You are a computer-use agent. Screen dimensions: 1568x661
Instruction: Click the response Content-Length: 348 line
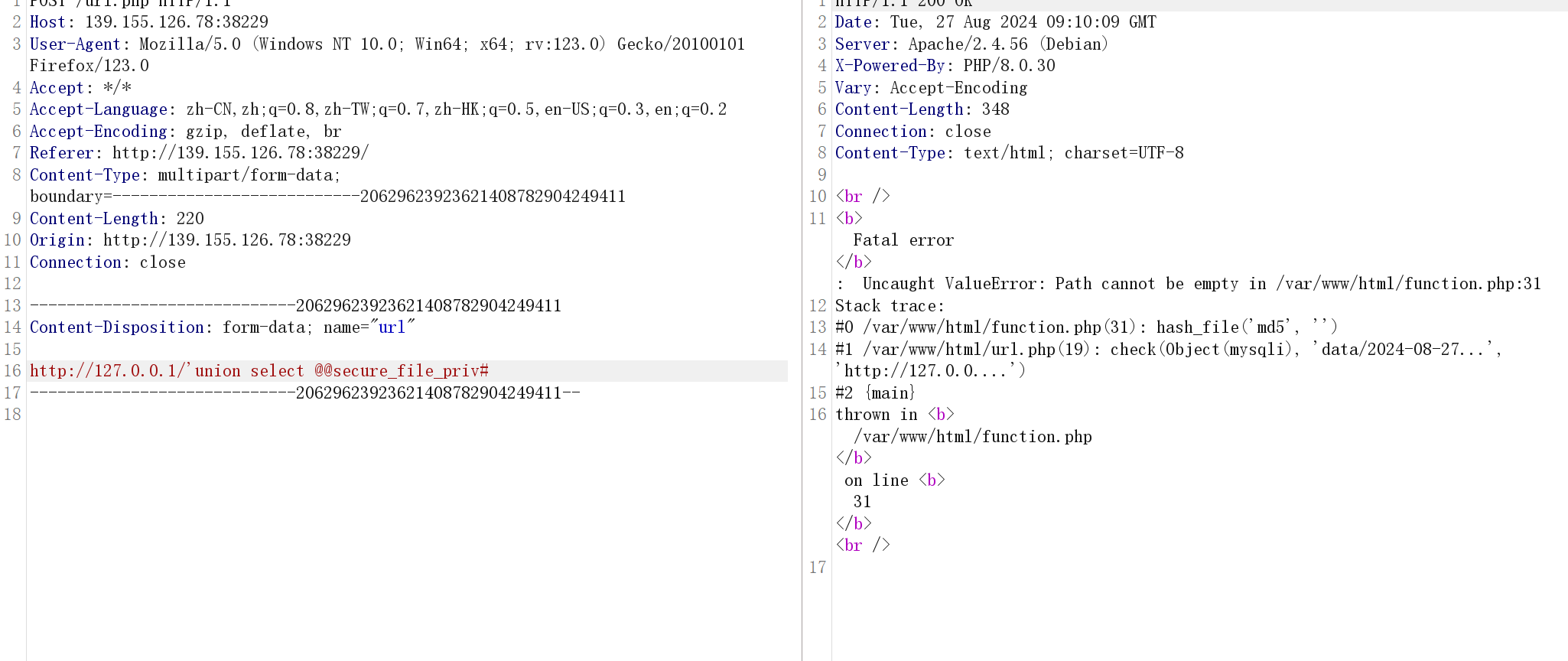[922, 109]
